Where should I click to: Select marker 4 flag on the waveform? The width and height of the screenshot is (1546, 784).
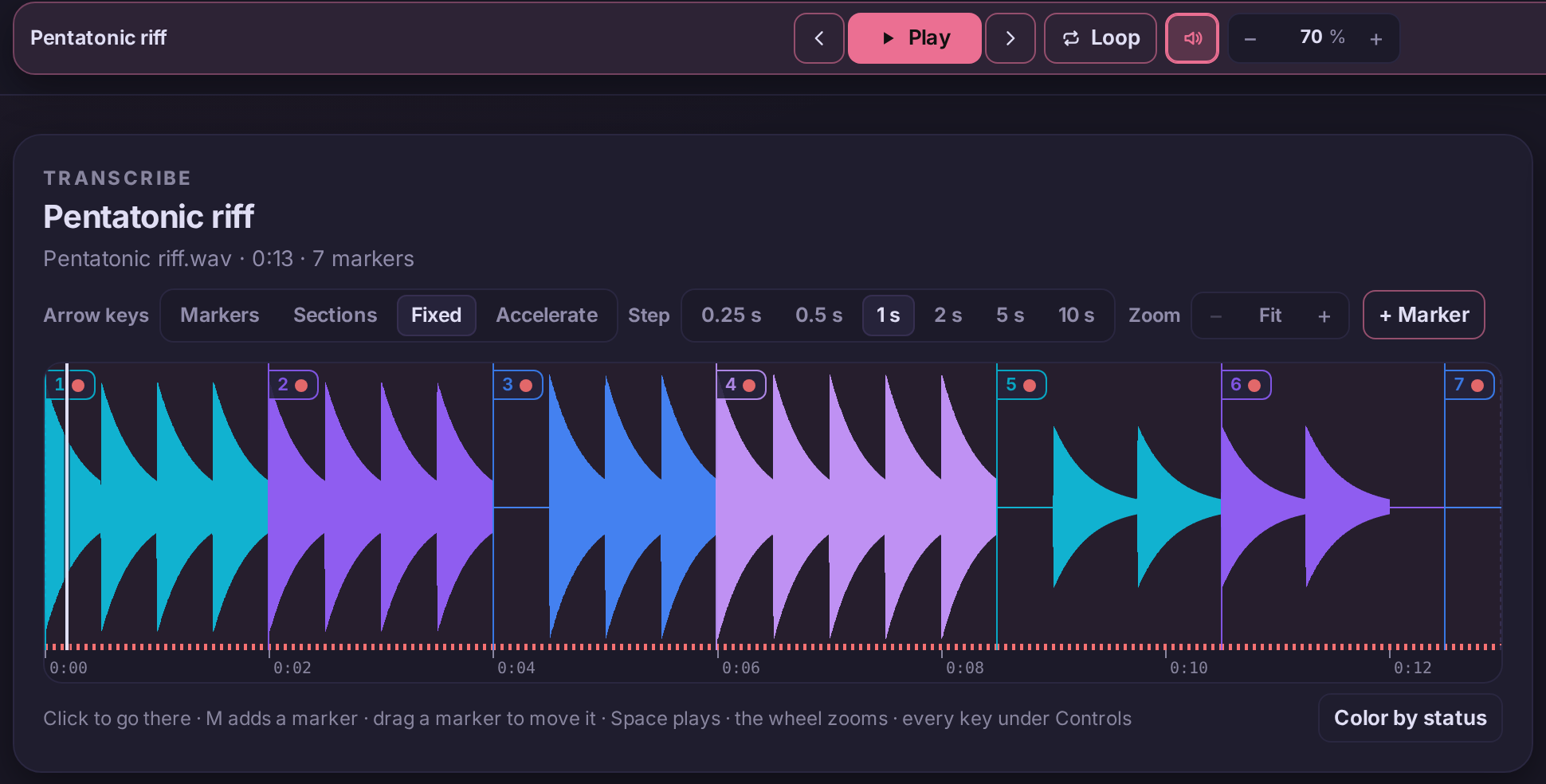pos(742,385)
